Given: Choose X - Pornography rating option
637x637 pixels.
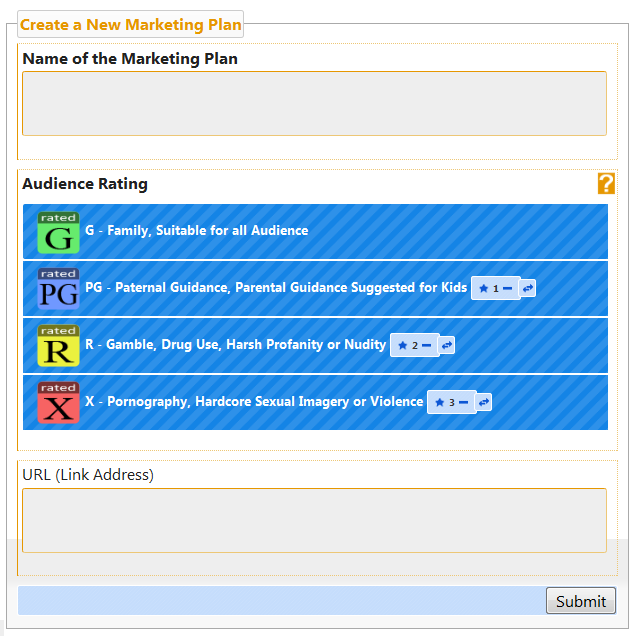Looking at the screenshot, I should (x=315, y=402).
